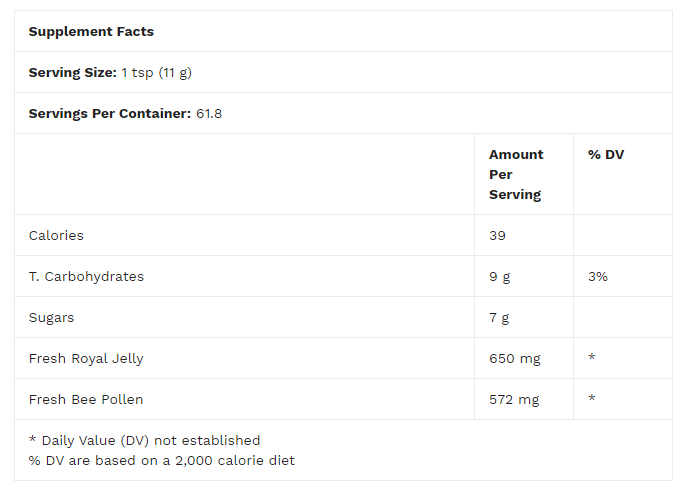Select the Fresh Bee Pollen label
The image size is (698, 497).
86,400
